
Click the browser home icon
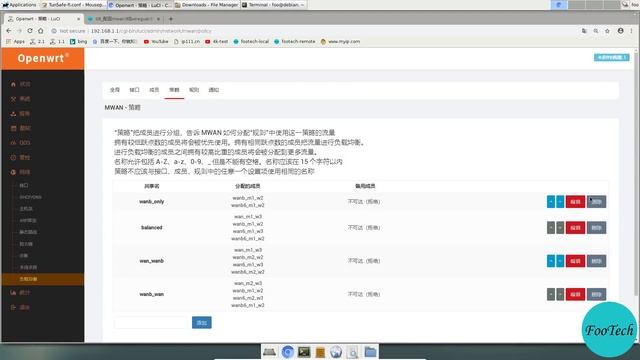click(x=41, y=31)
